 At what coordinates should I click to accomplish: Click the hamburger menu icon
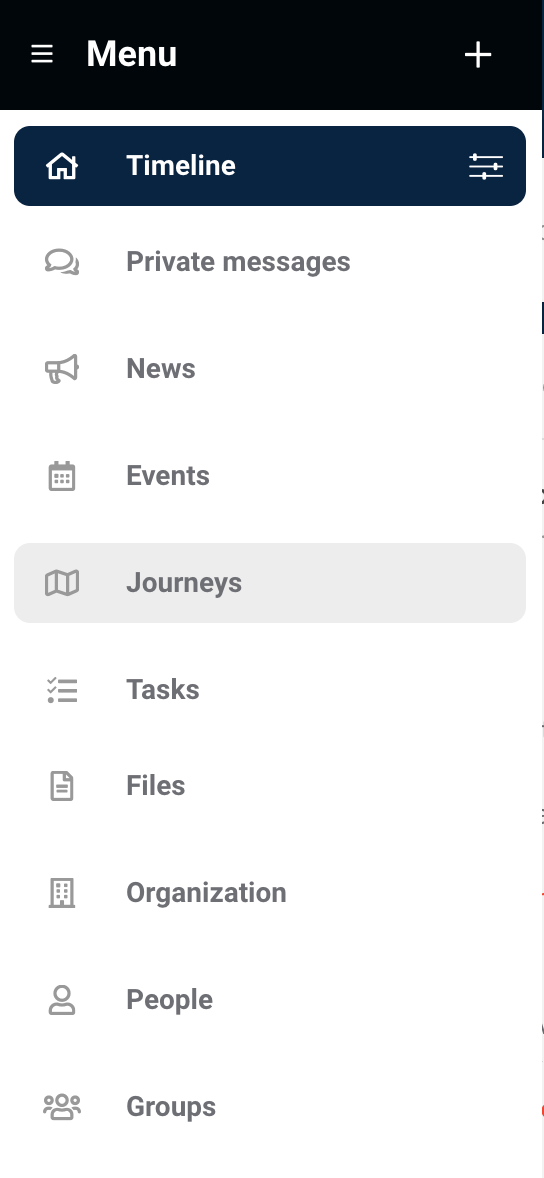[x=42, y=54]
